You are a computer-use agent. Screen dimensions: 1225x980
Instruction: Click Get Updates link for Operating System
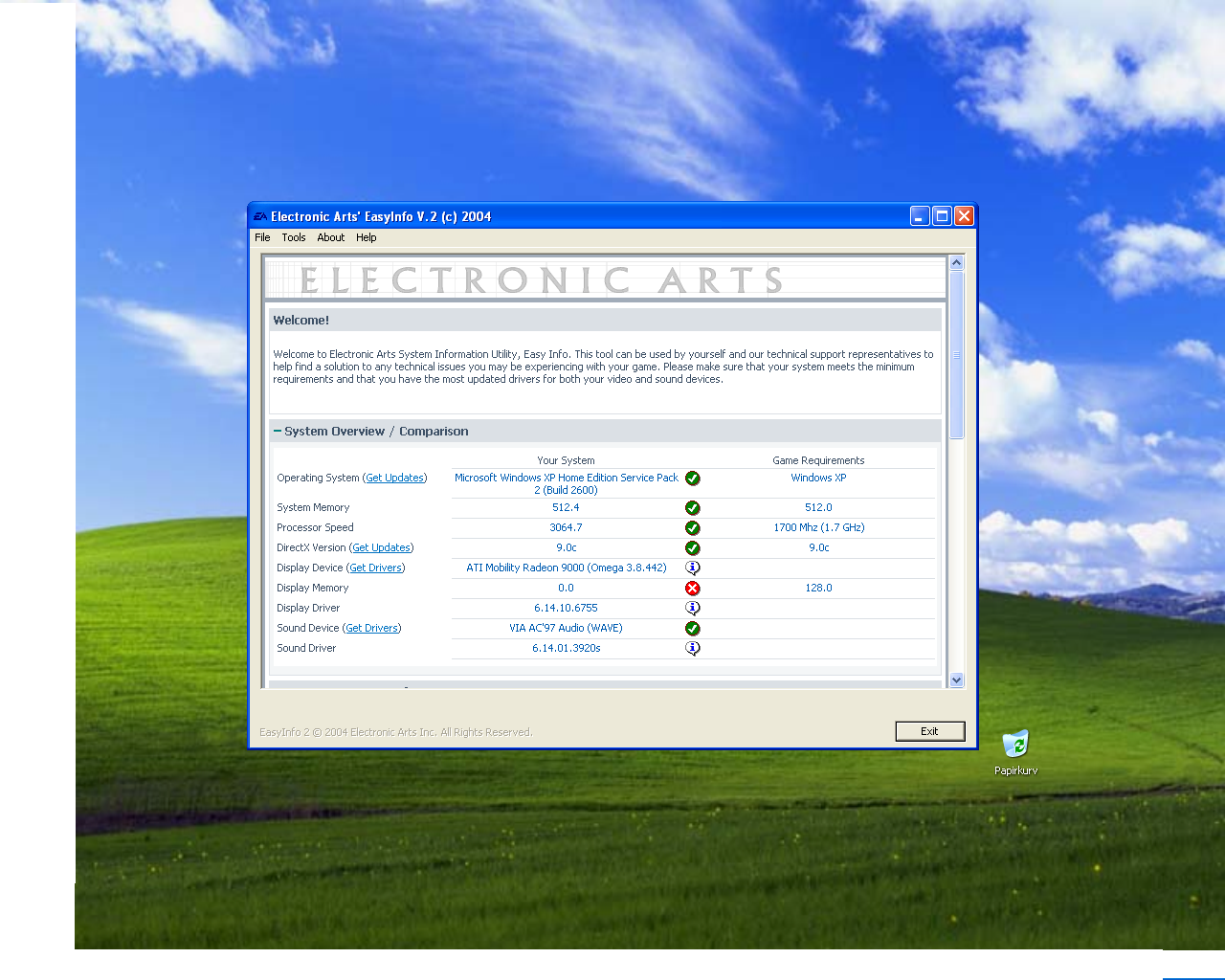coord(394,478)
